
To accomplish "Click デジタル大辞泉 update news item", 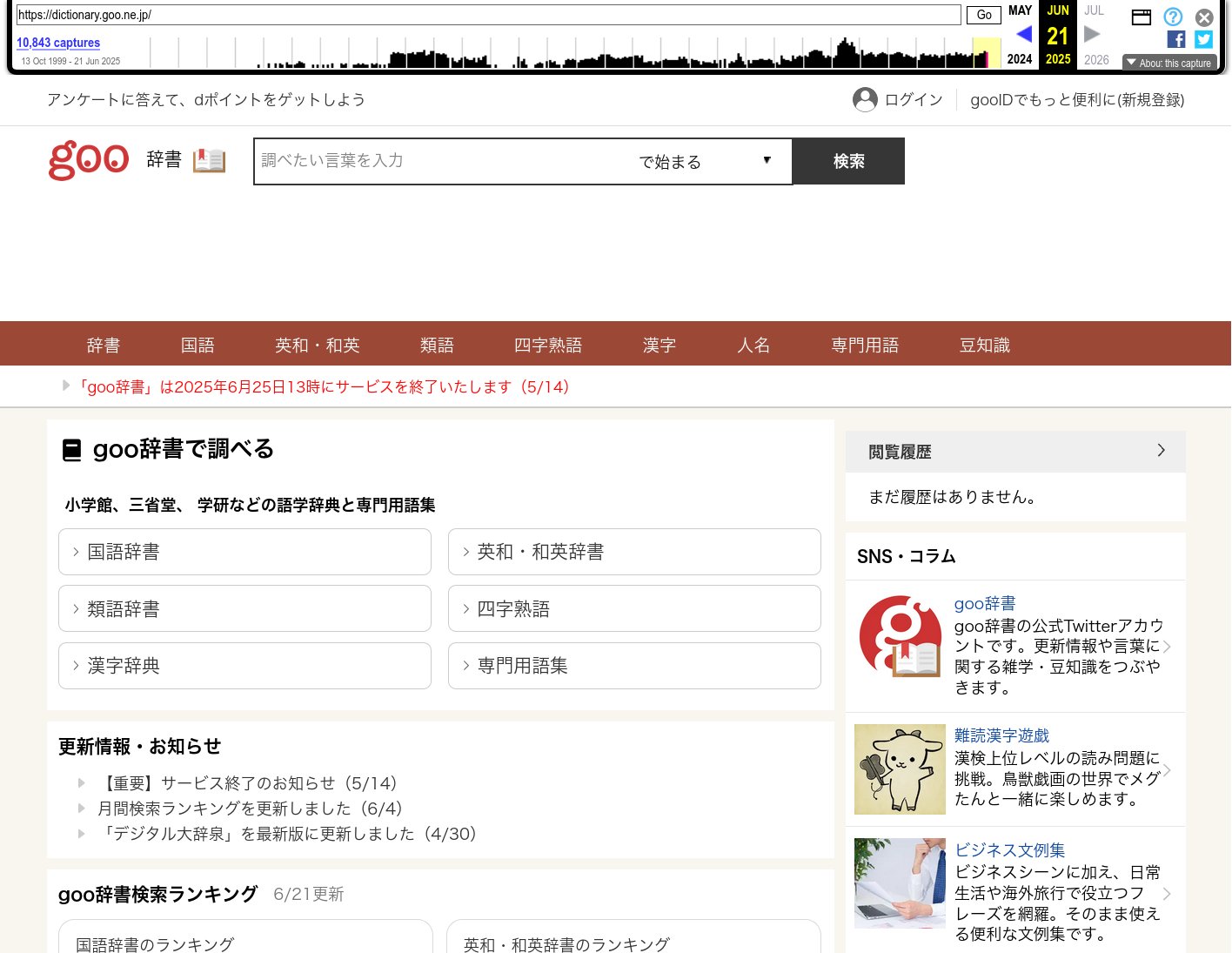I will (x=289, y=834).
